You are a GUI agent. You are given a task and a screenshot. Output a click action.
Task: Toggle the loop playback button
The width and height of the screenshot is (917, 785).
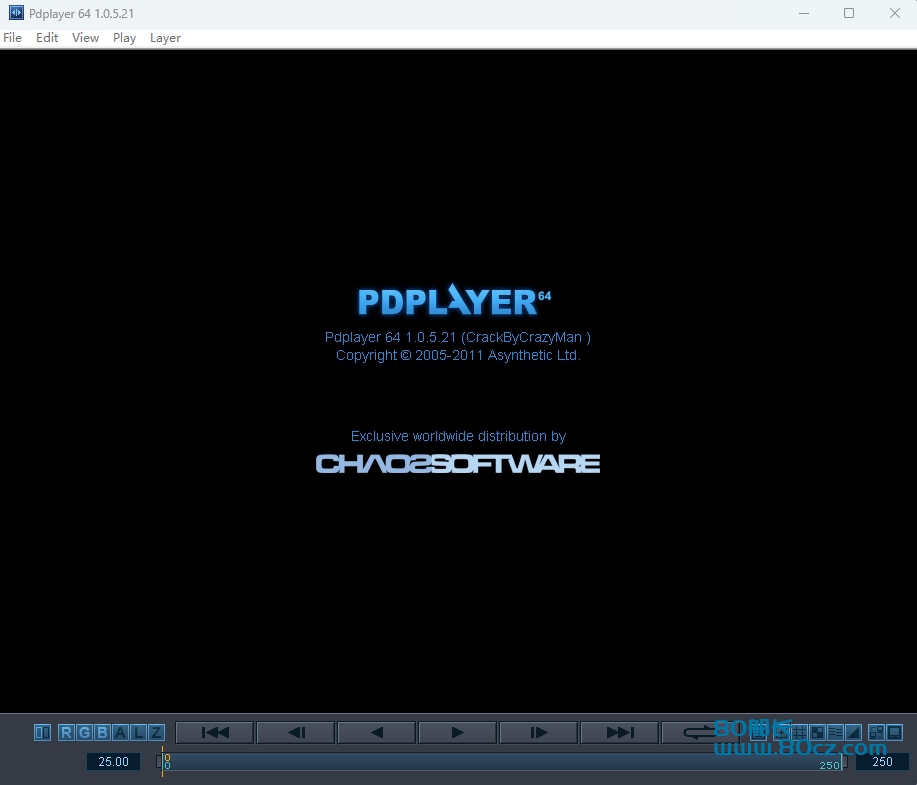tap(700, 732)
